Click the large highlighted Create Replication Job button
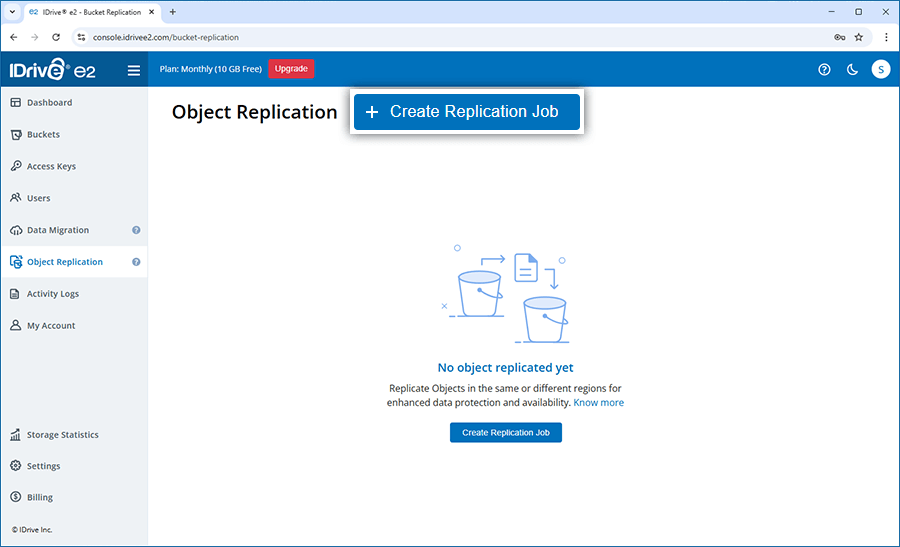The image size is (900, 547). (466, 112)
